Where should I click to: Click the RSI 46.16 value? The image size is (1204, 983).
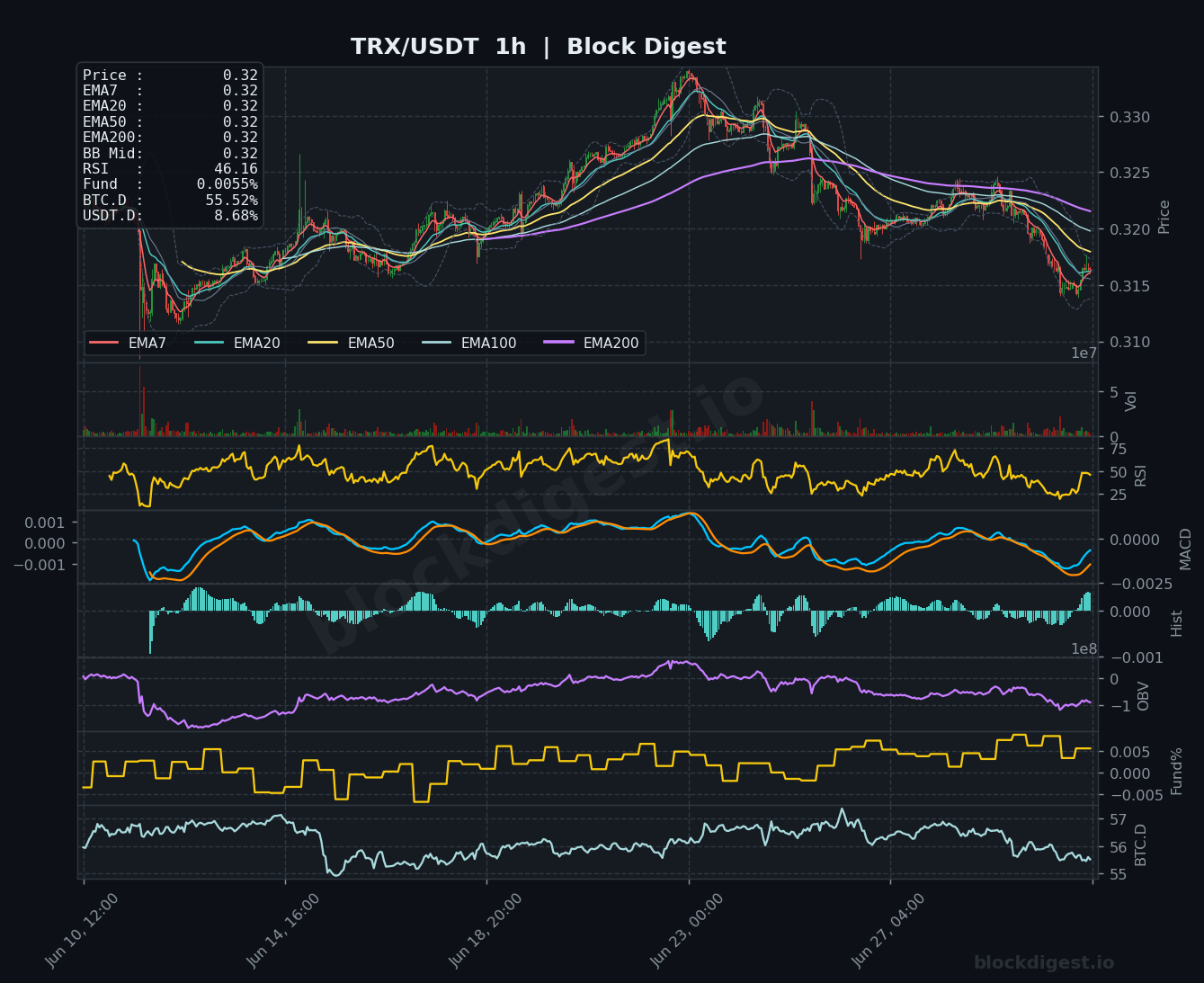[x=236, y=169]
